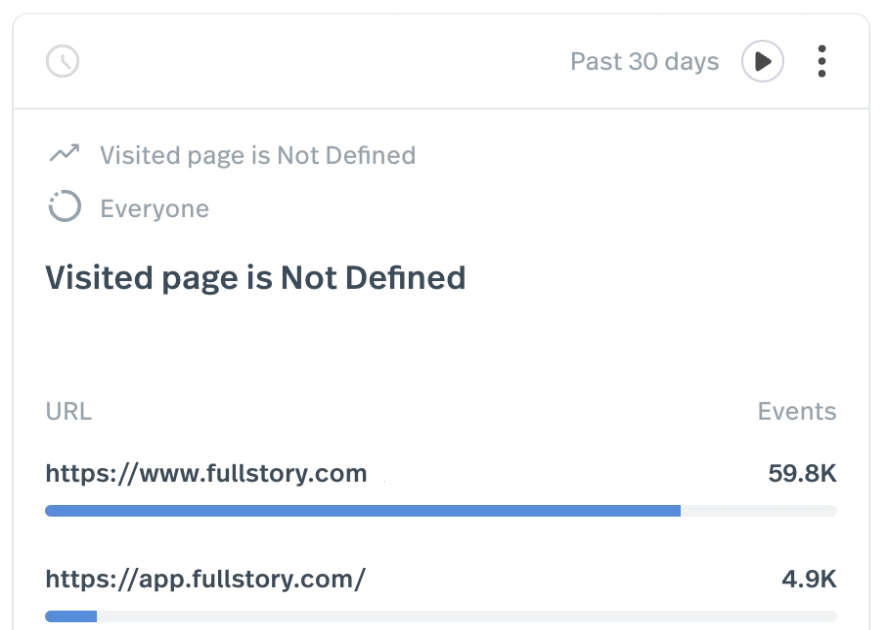888x630 pixels.
Task: Click the URL column header
Action: tap(68, 411)
